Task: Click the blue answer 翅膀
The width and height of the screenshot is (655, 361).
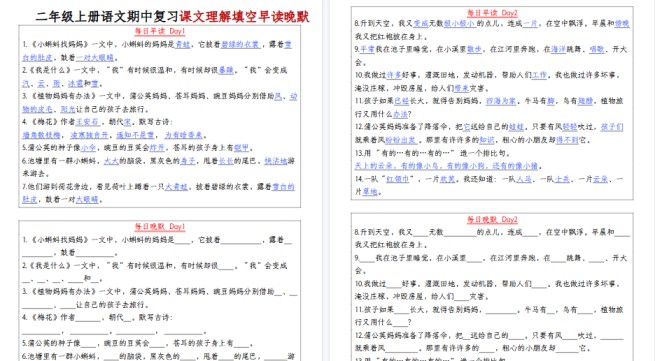Action: click(x=585, y=101)
